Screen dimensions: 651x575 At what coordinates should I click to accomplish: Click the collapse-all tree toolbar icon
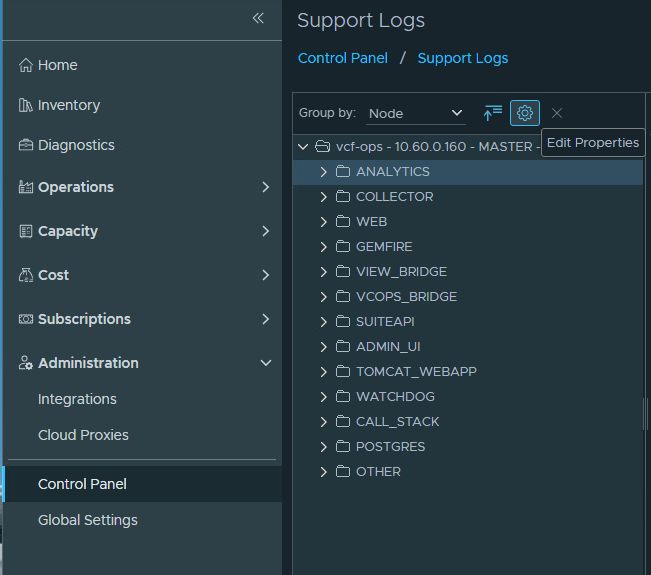tap(492, 113)
